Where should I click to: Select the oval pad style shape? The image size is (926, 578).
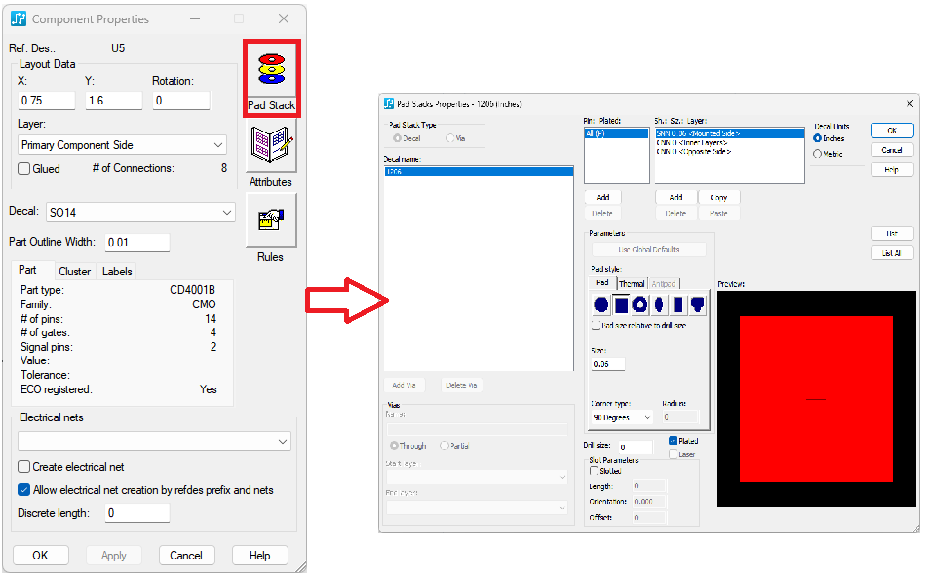point(659,305)
